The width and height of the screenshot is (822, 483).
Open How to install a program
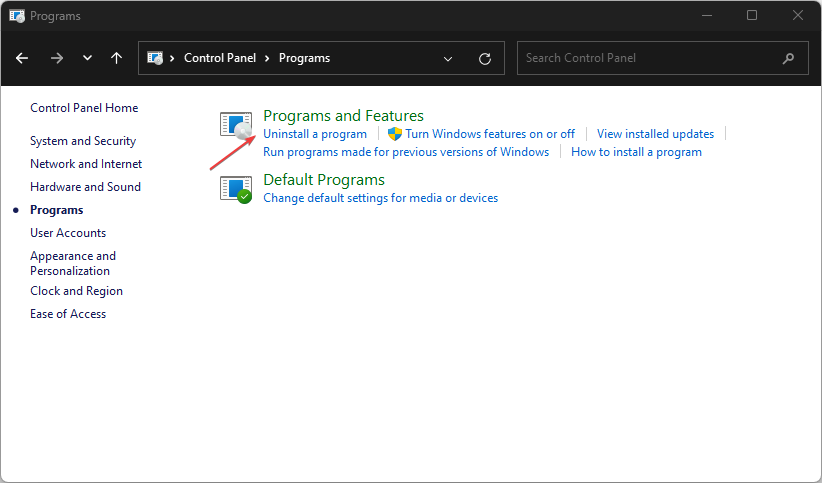(636, 152)
